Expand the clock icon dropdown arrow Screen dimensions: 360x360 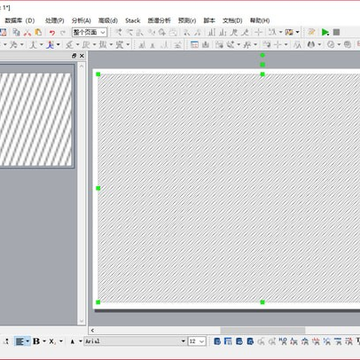[x=339, y=44]
